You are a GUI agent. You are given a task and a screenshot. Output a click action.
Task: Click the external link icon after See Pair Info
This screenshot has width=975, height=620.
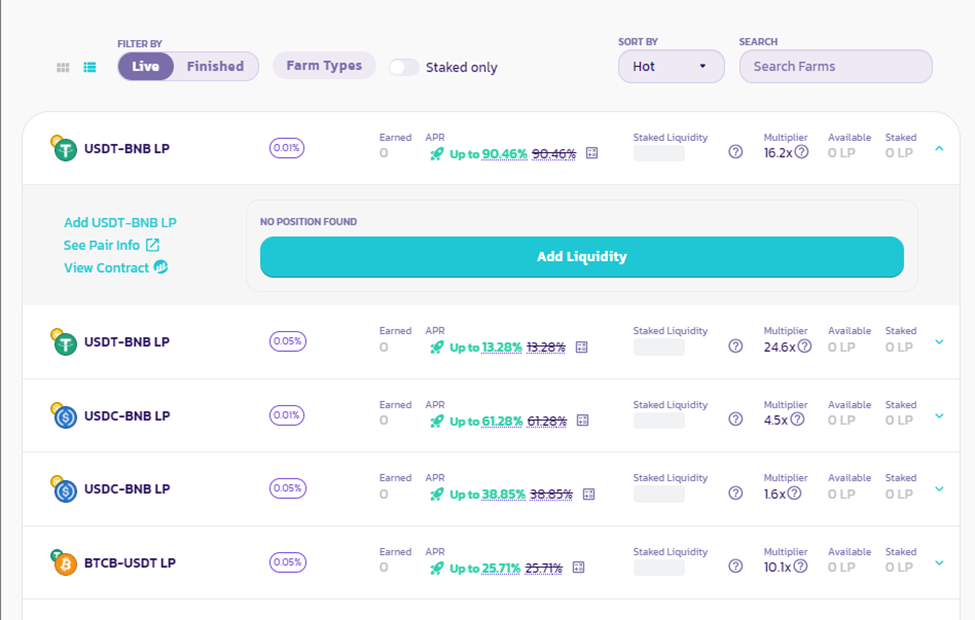point(152,245)
